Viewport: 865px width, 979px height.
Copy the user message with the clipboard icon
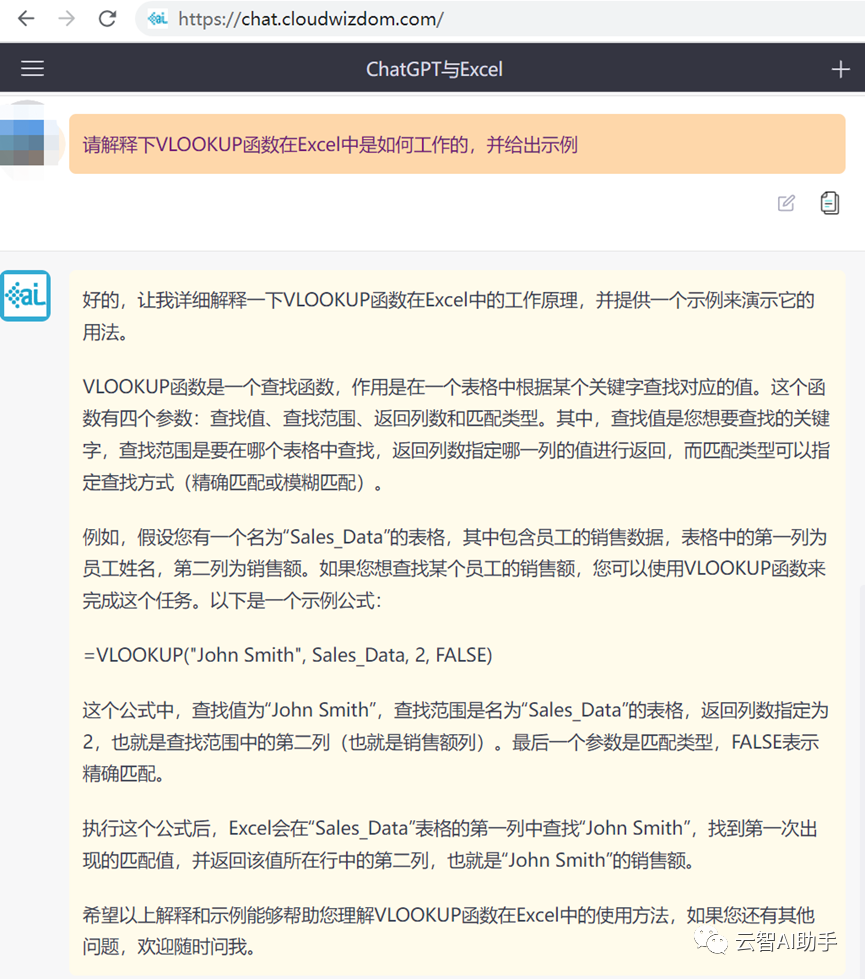[829, 203]
